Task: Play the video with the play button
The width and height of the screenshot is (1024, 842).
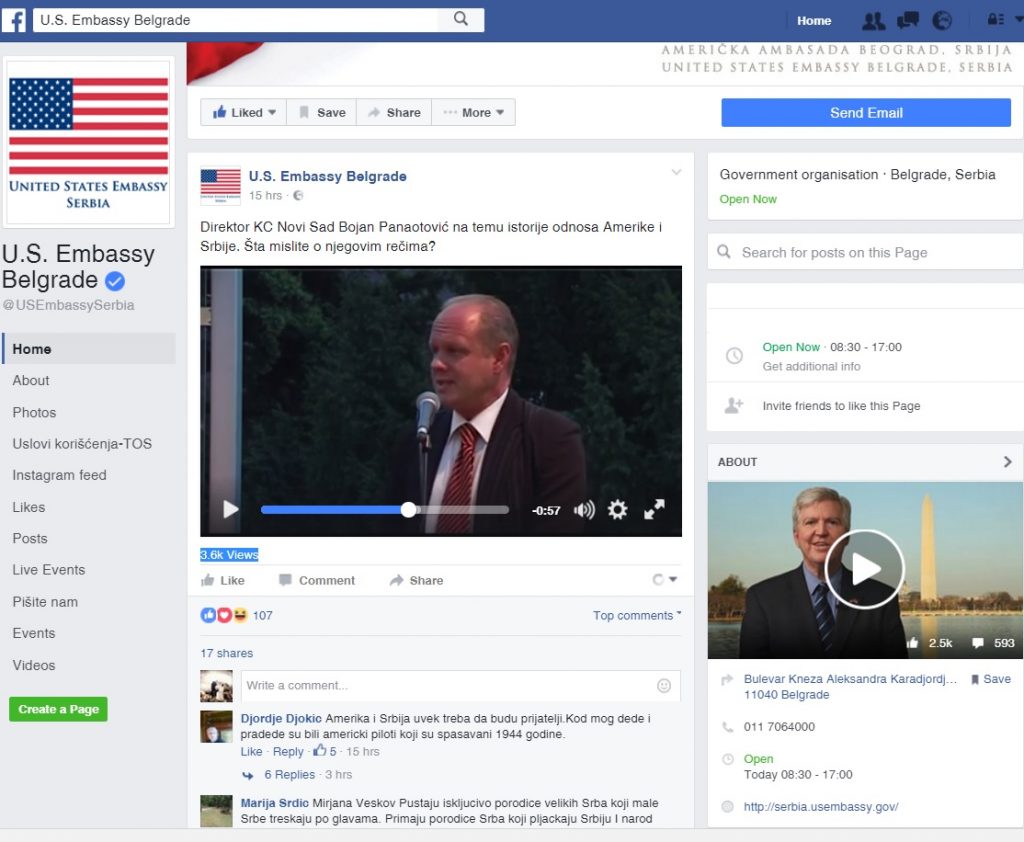Action: pyautogui.click(x=229, y=509)
